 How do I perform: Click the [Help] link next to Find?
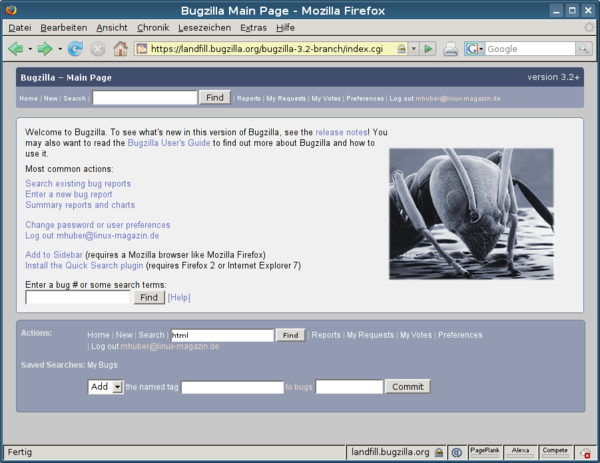179,297
